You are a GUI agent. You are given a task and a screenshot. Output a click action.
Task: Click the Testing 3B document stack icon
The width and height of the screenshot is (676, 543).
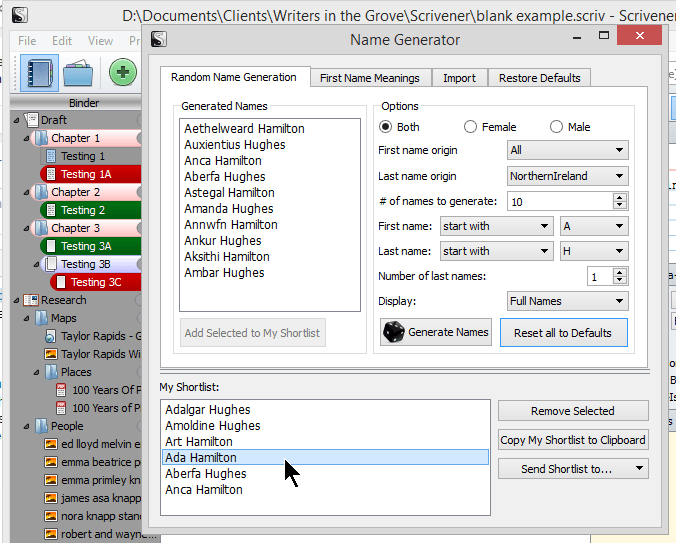click(x=51, y=264)
